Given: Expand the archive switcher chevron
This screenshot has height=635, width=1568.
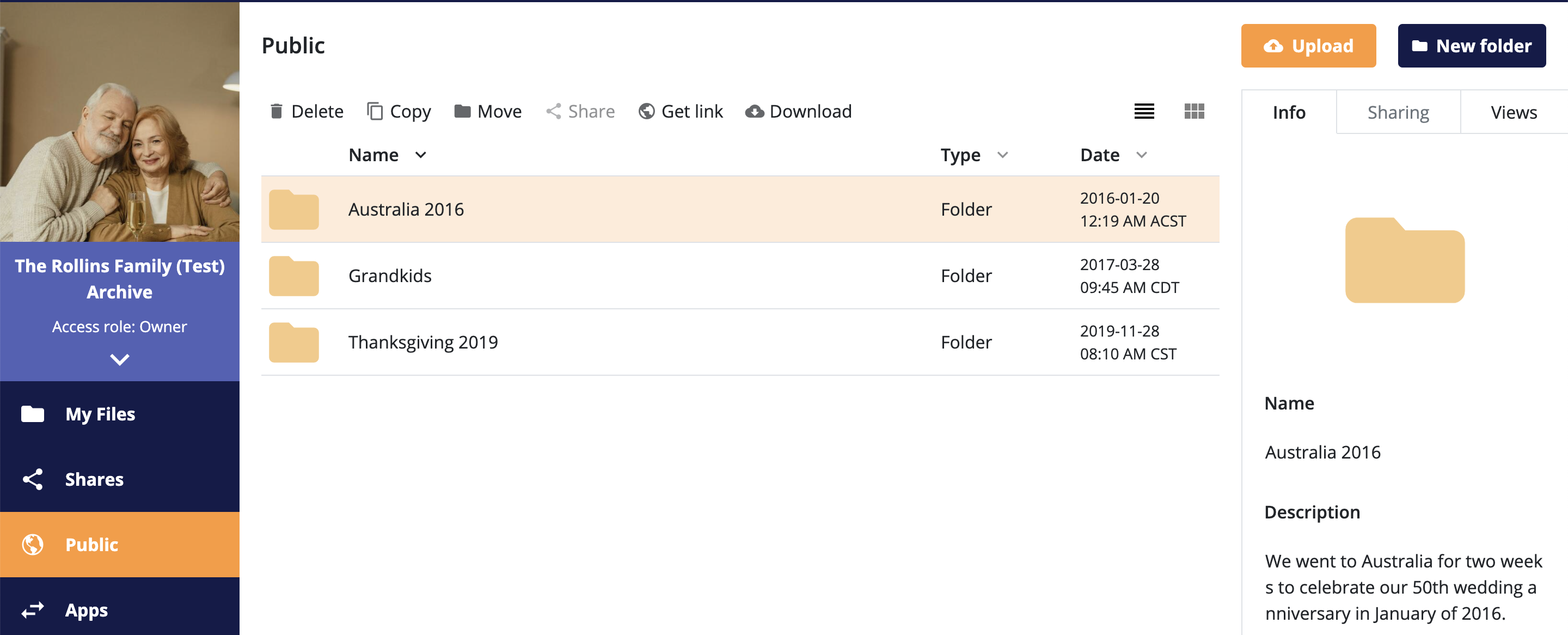Looking at the screenshot, I should point(119,359).
